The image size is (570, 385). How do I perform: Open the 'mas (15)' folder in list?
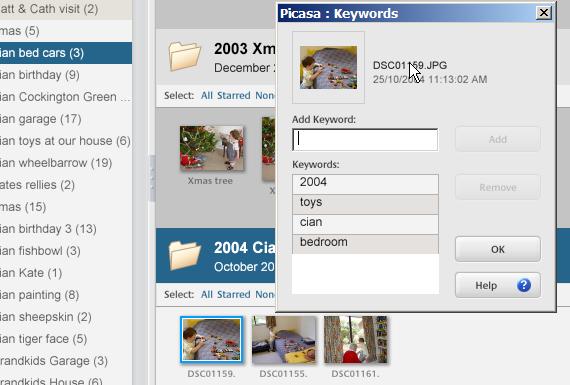tap(66, 207)
